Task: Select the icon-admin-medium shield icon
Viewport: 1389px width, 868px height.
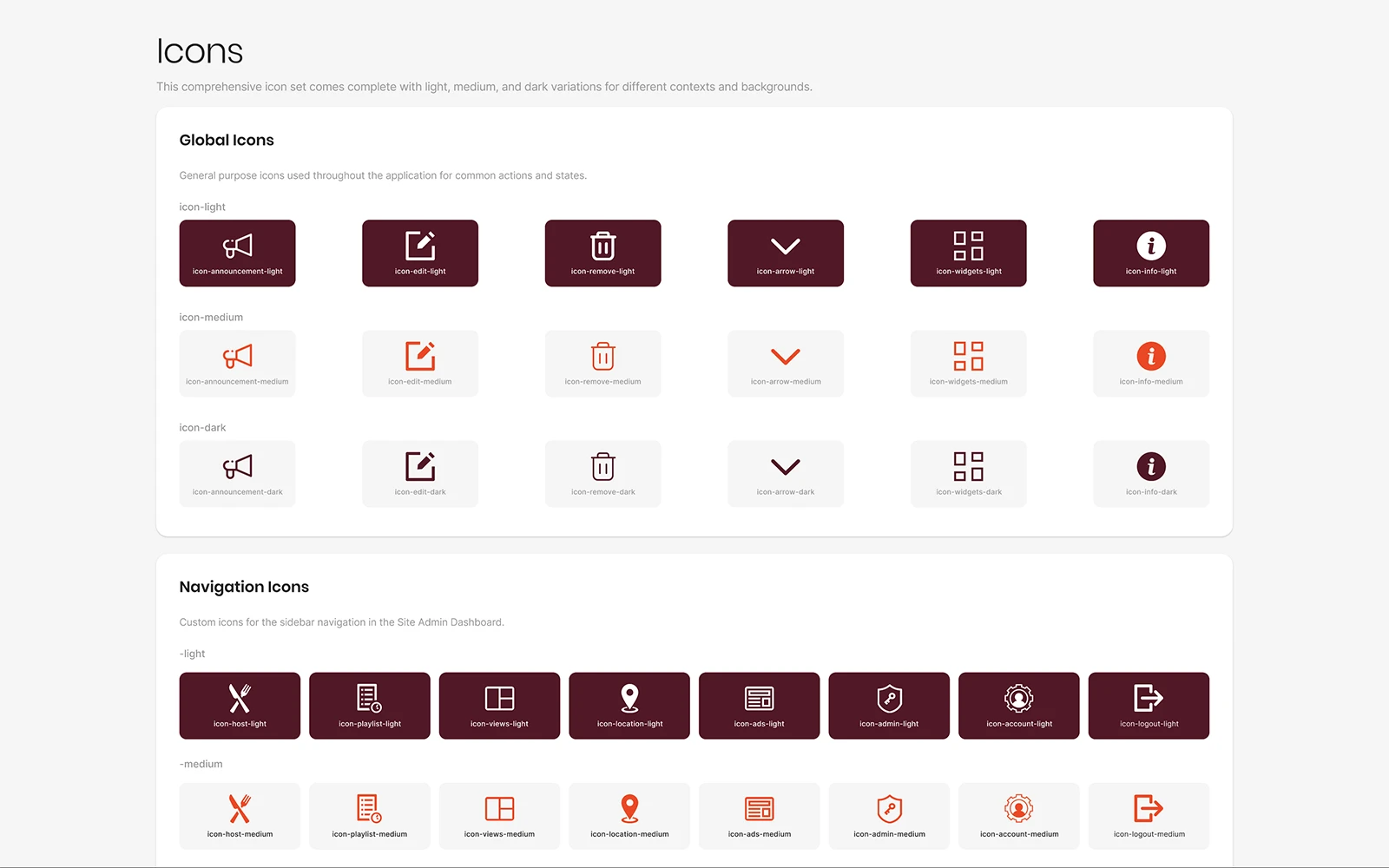Action: [889, 808]
